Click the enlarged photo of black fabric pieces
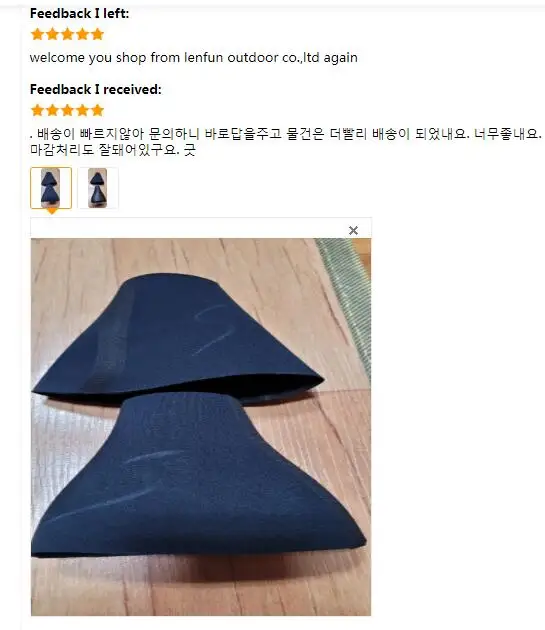545x630 pixels. 201,427
